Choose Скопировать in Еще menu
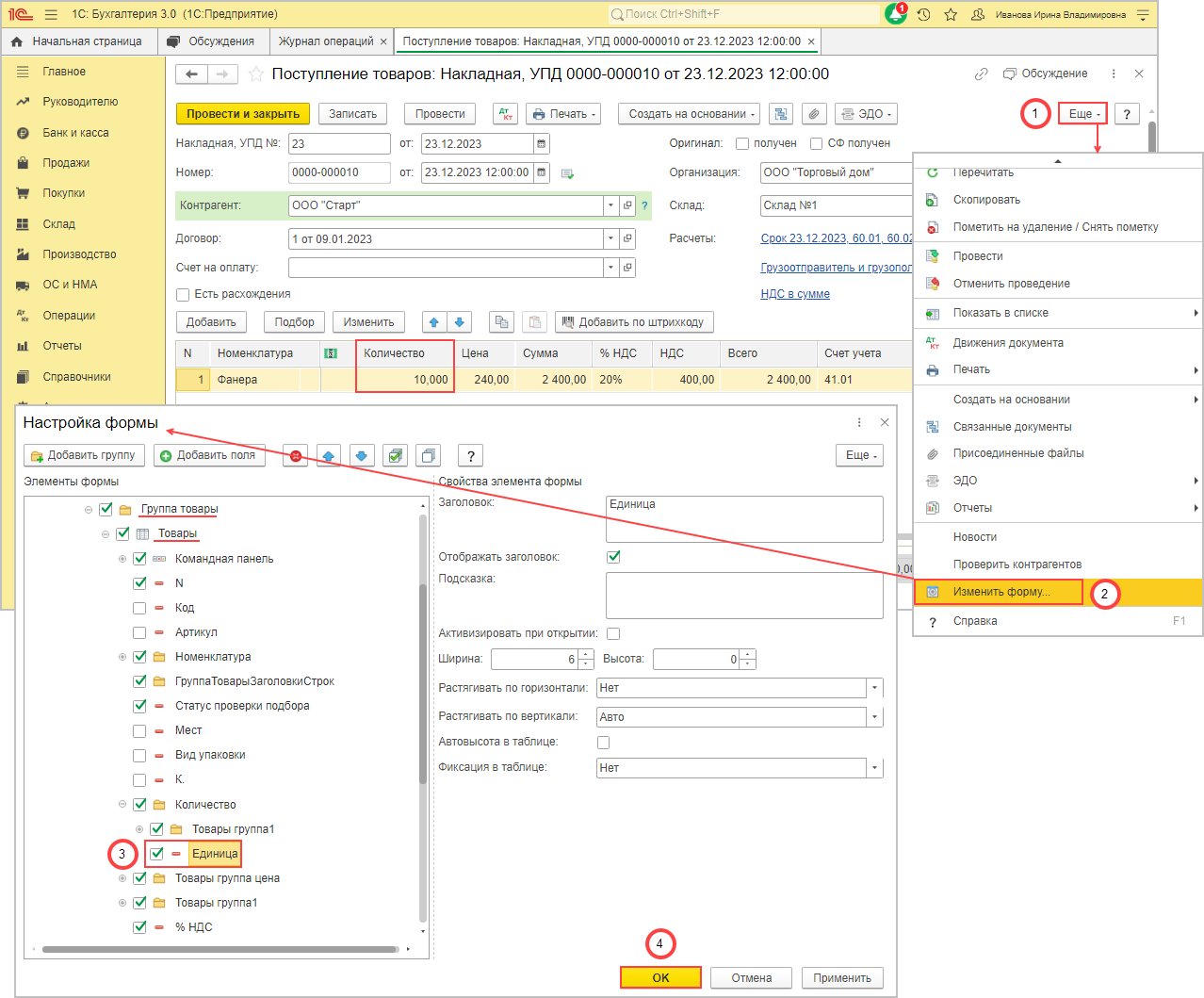 pos(986,200)
